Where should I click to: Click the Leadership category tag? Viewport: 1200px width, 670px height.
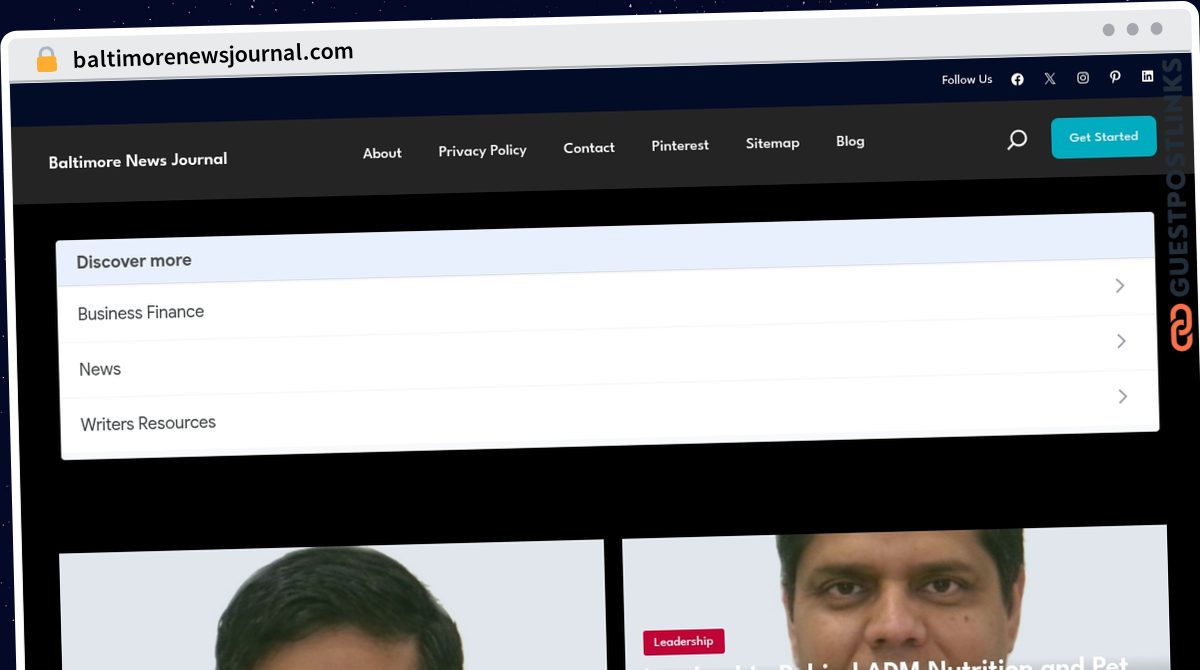pyautogui.click(x=684, y=642)
